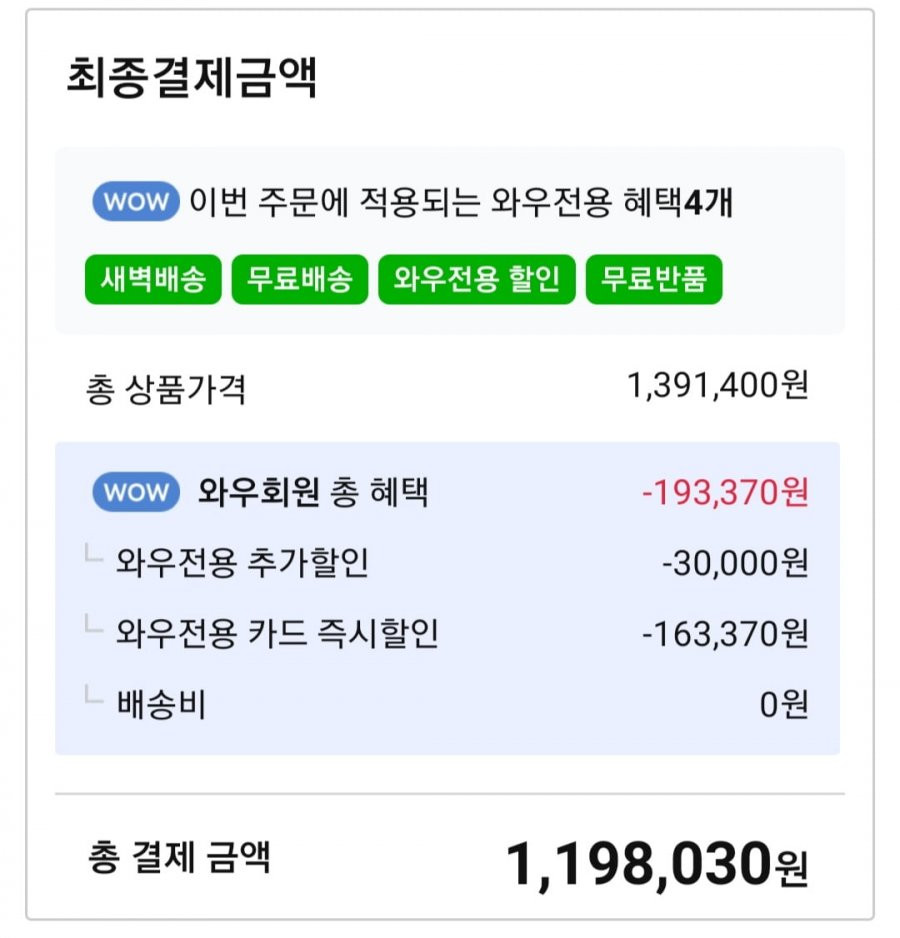Screen dimensions: 900x938
Task: Click the WOW badge in benefits banner
Action: [136, 202]
